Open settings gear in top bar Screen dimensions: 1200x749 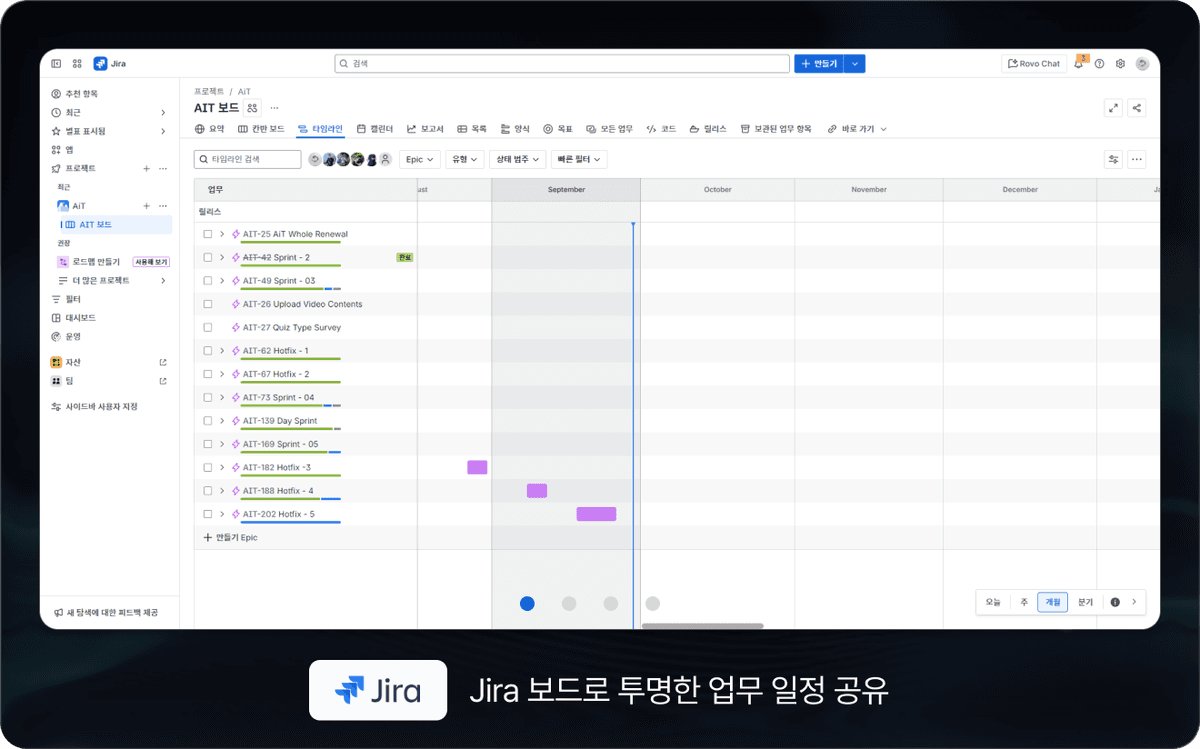click(x=1120, y=64)
